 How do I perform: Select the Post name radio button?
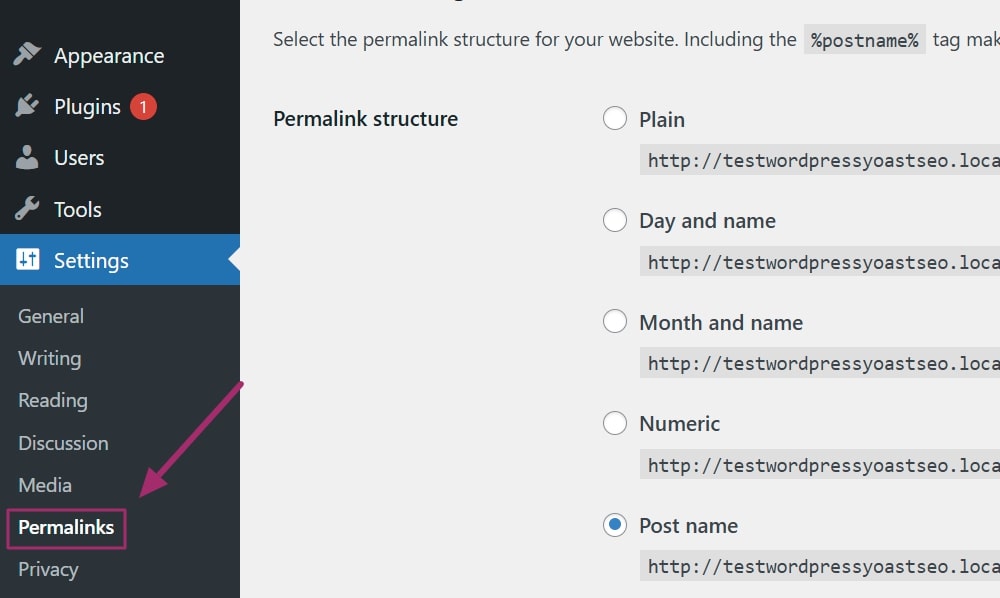(x=615, y=525)
